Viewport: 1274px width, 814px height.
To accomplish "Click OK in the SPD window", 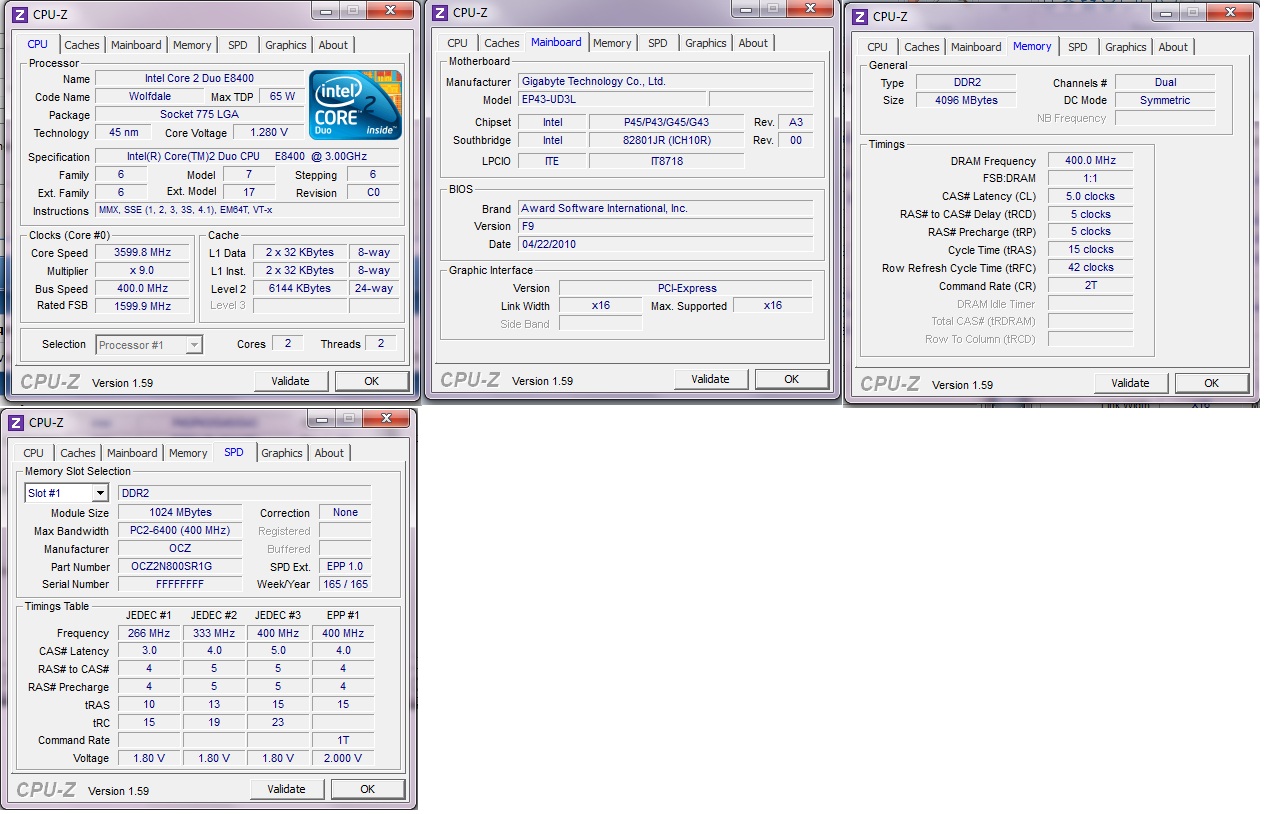I will coord(368,789).
